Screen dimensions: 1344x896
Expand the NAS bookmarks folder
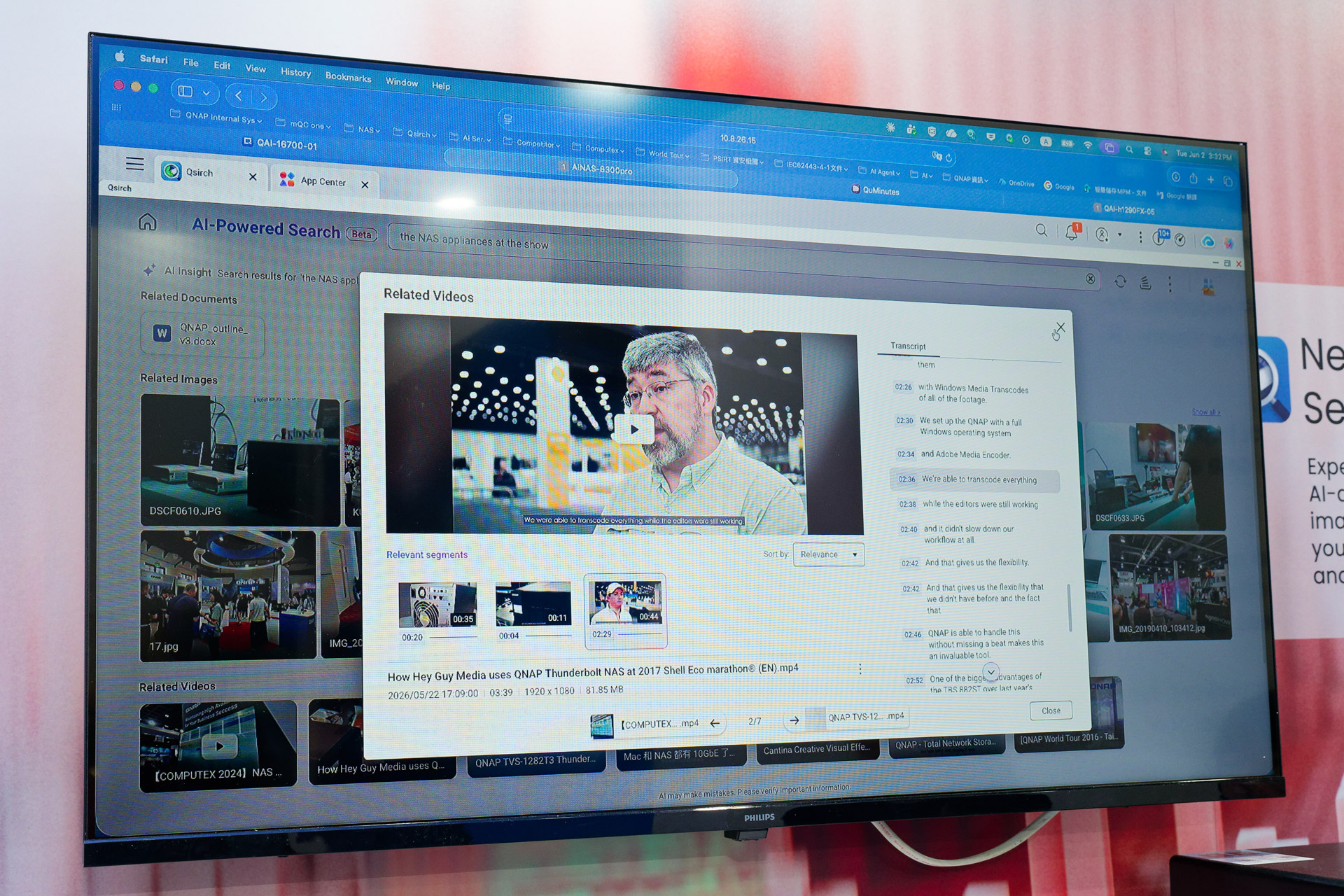[x=362, y=129]
